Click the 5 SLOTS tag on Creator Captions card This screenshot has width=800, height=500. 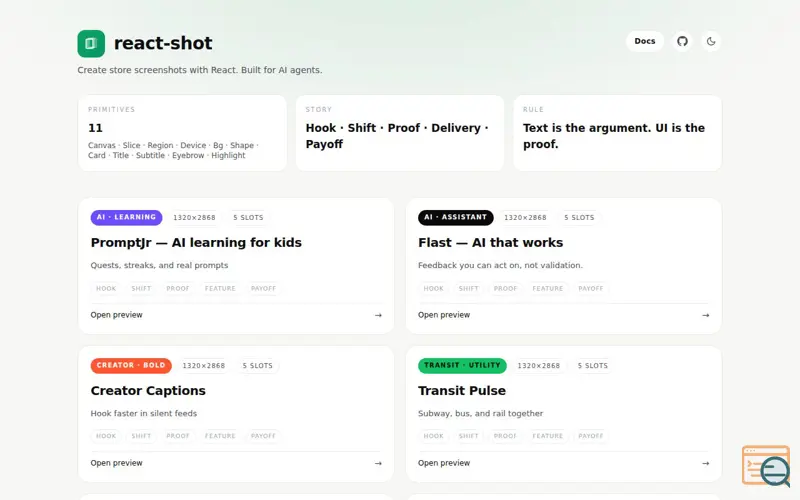click(x=258, y=365)
